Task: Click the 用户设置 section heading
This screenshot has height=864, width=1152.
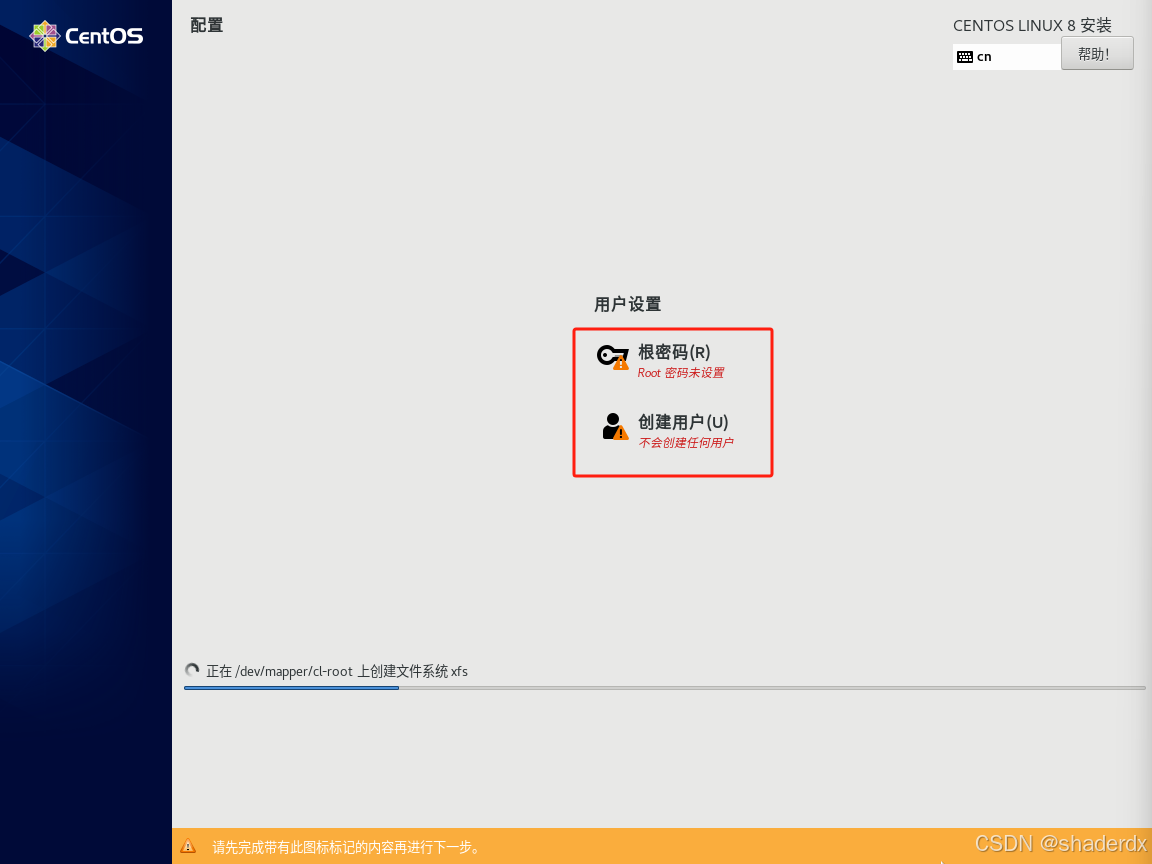Action: (x=627, y=304)
